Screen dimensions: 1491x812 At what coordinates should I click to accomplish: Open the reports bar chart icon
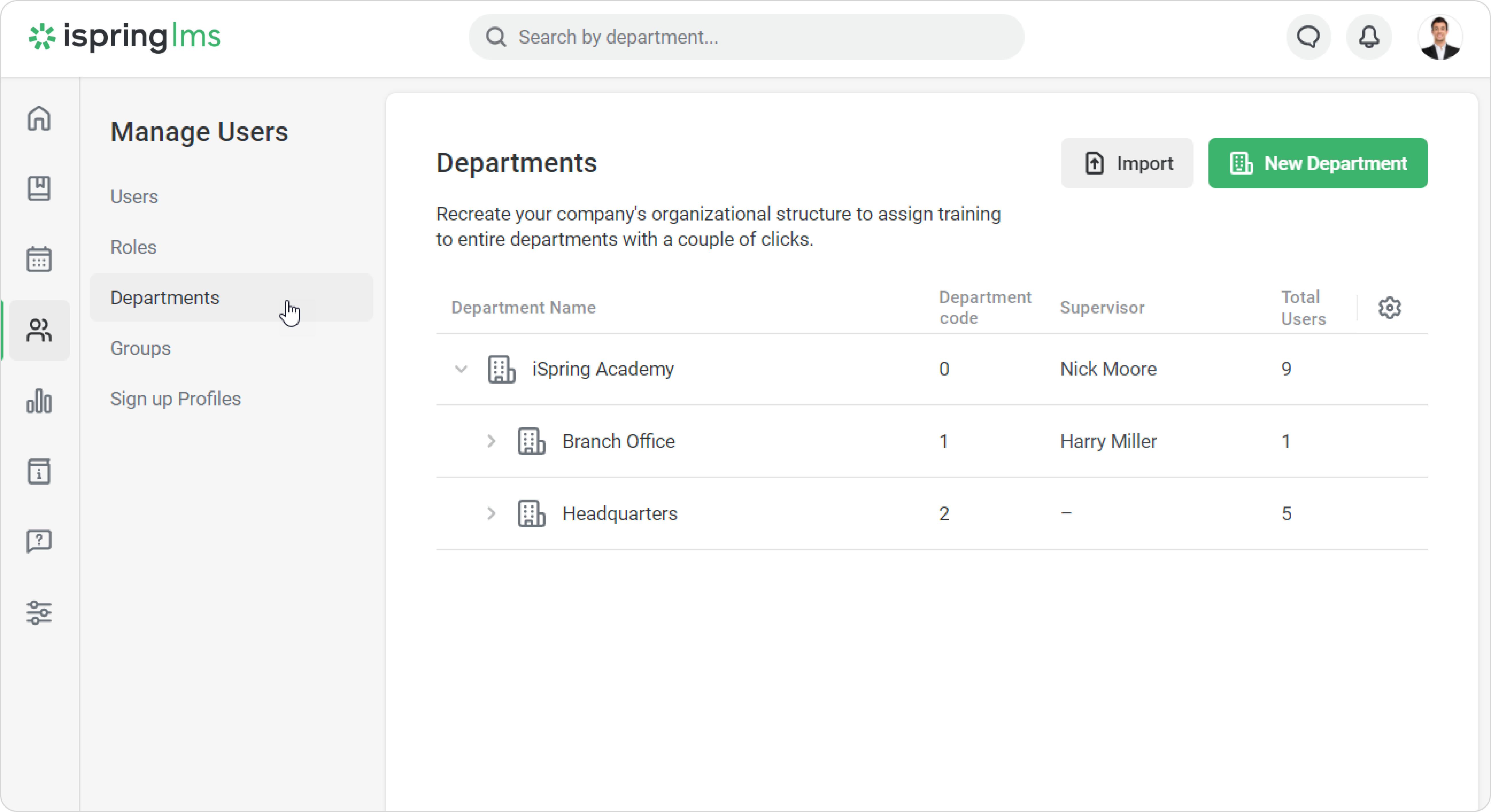pos(39,401)
